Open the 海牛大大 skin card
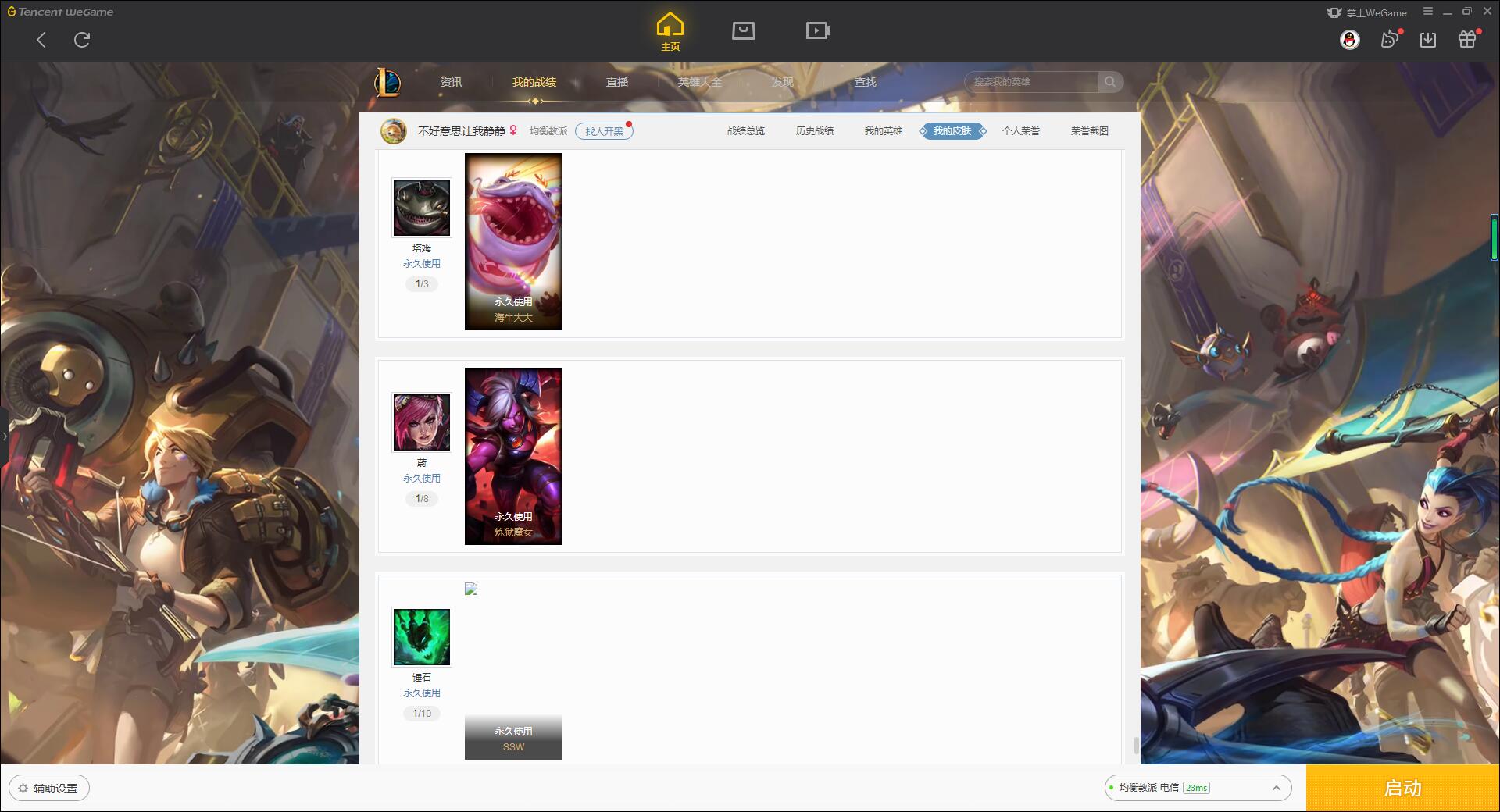The image size is (1500, 812). pyautogui.click(x=513, y=241)
